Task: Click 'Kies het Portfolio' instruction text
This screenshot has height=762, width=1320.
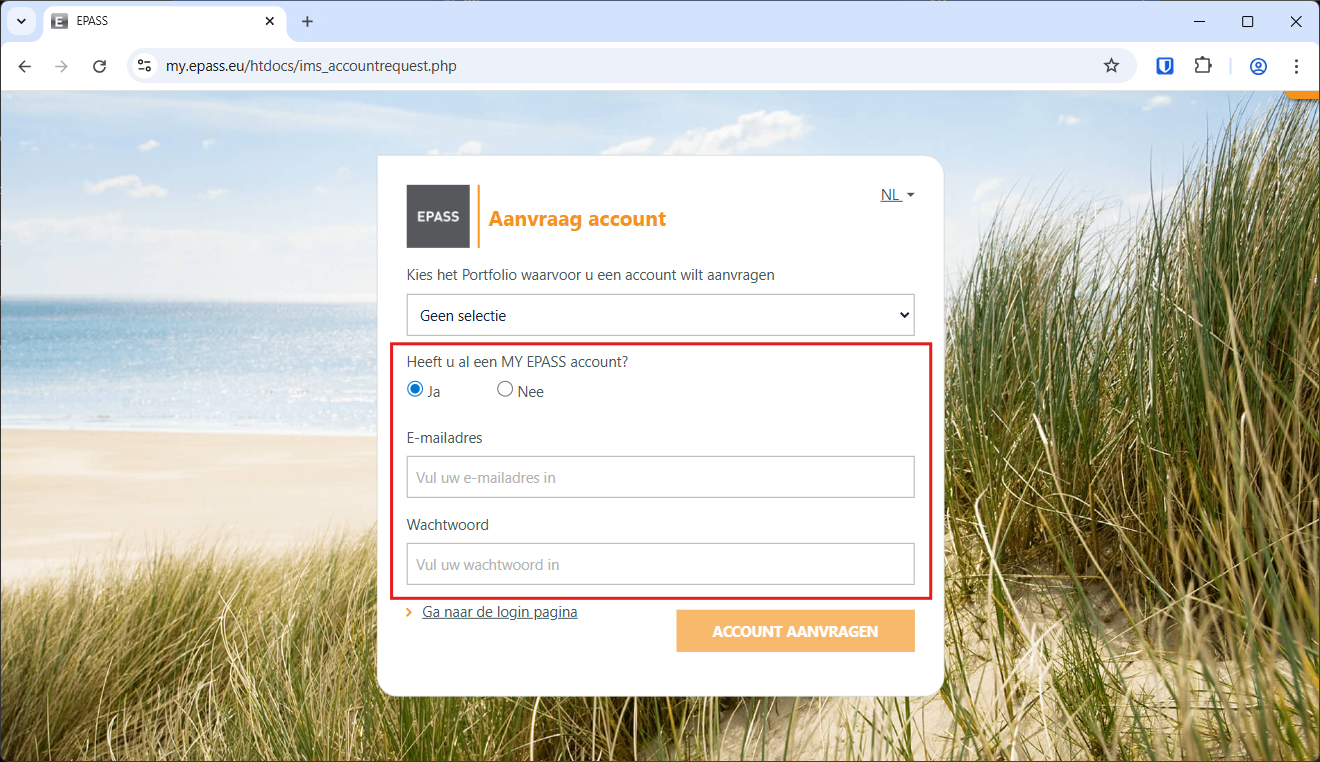Action: [x=591, y=275]
